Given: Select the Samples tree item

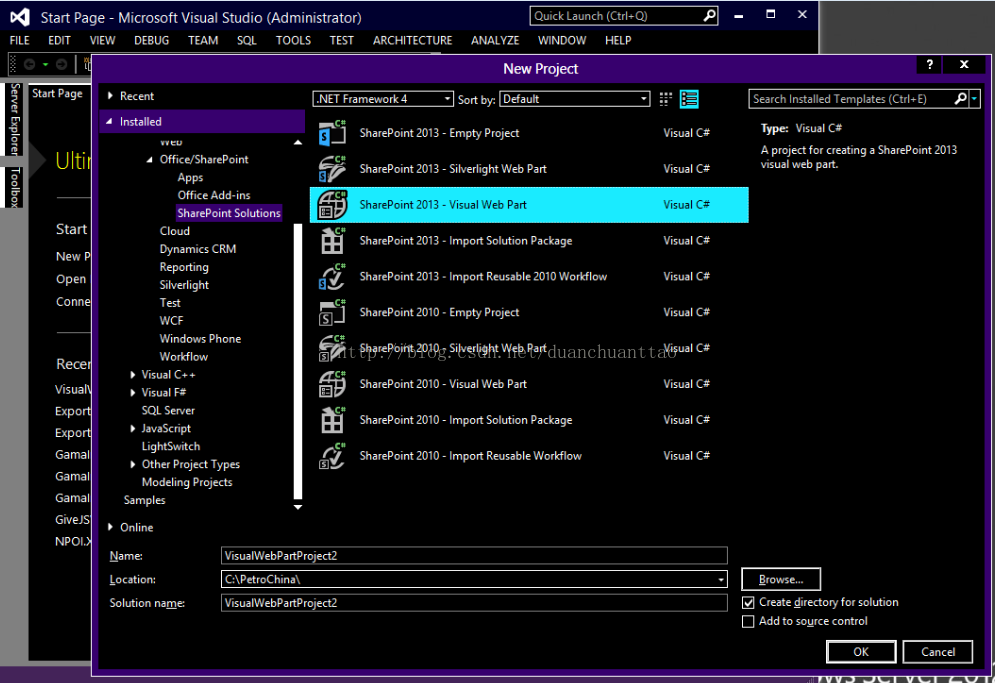Looking at the screenshot, I should coord(145,500).
